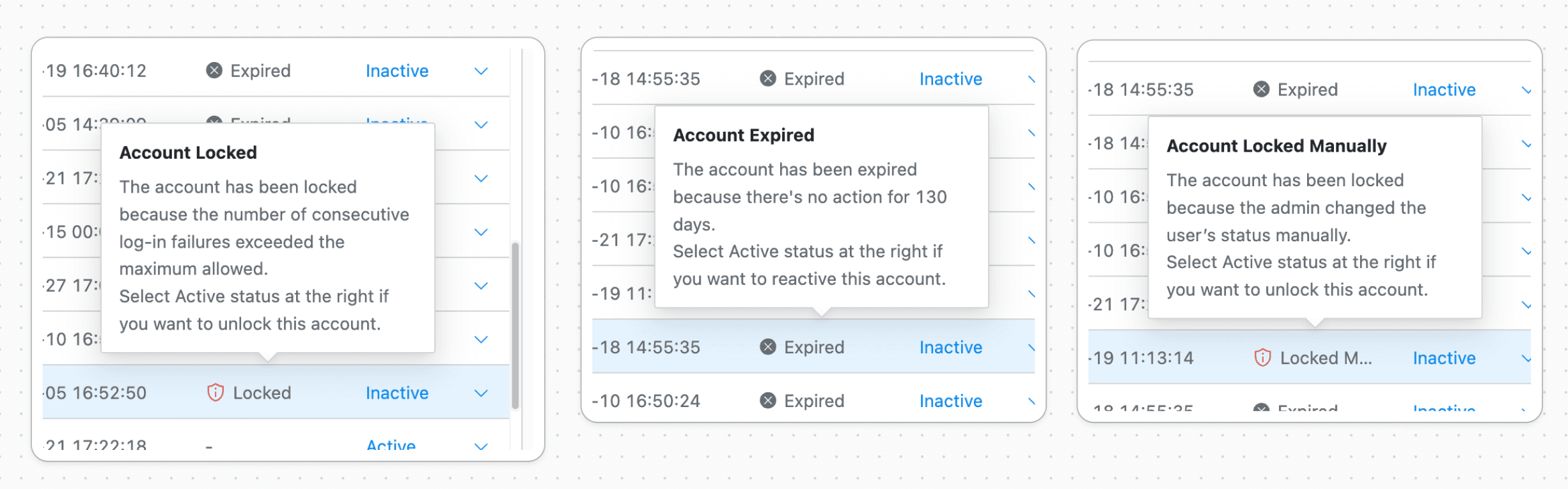Click Active status in 21 17:22:18 row
Screen dimensions: 1568x489
tap(391, 445)
